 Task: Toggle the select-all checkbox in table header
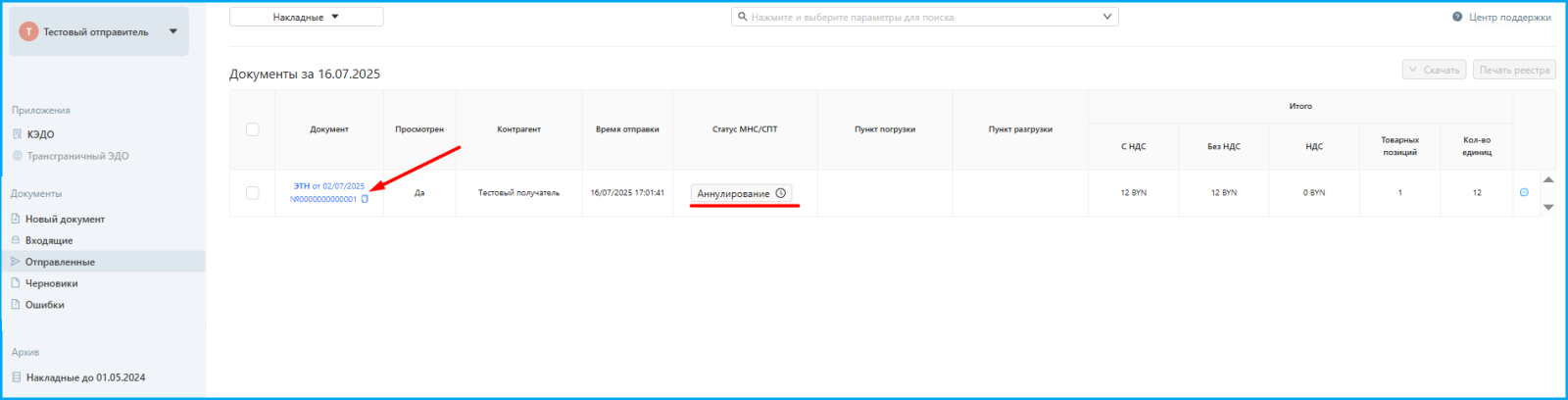coord(253,129)
